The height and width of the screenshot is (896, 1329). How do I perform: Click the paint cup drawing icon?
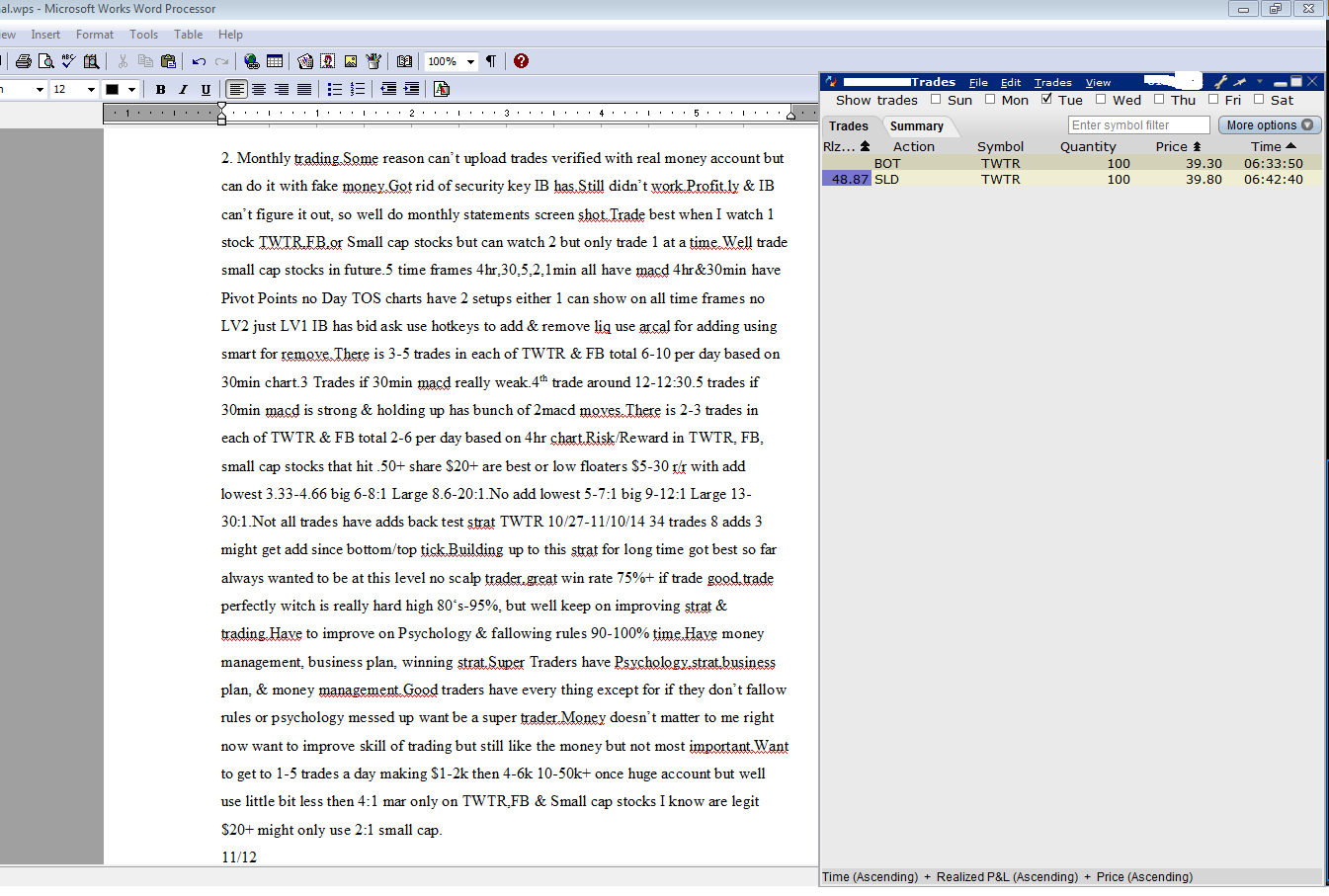pyautogui.click(x=374, y=61)
